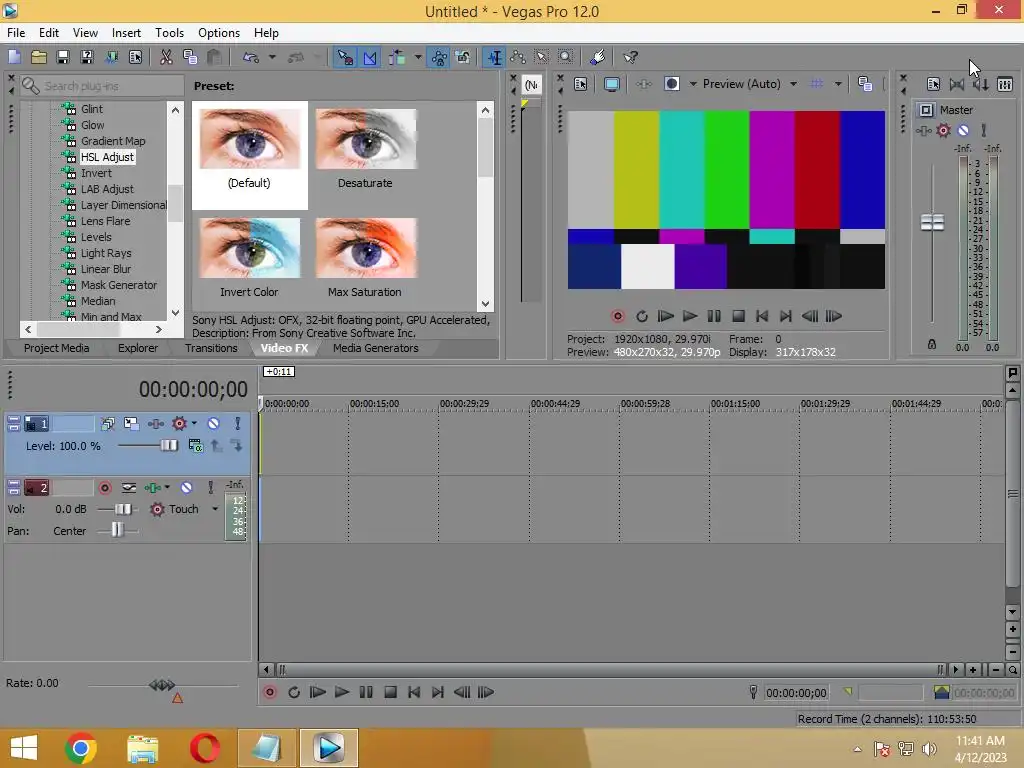Toggle Loop Playback in timeline transport
1024x768 pixels.
[294, 692]
